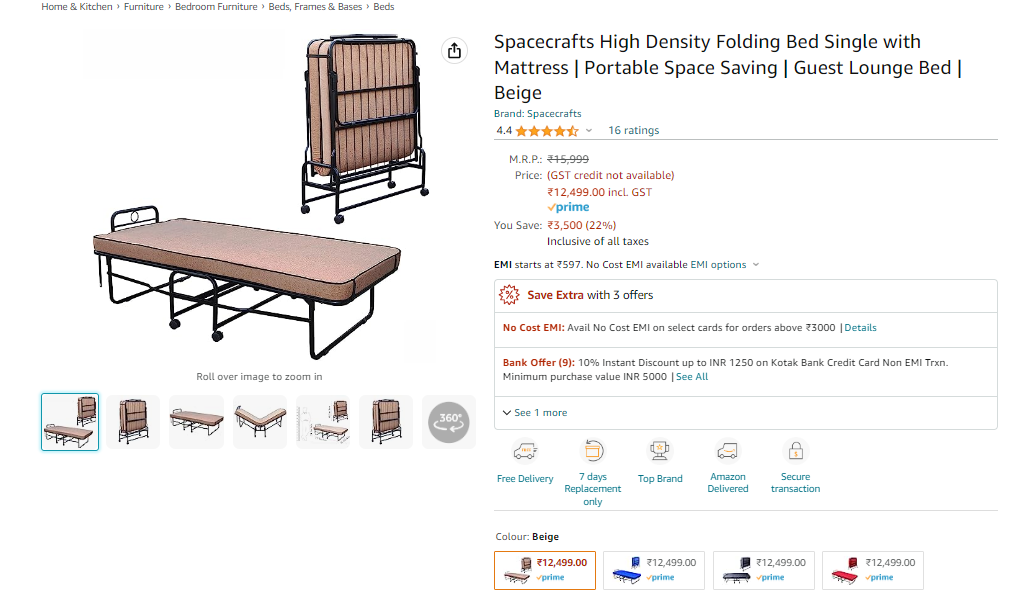This screenshot has width=1011, height=599.
Task: Visit the Spacecrafts brand link
Action: tap(537, 114)
